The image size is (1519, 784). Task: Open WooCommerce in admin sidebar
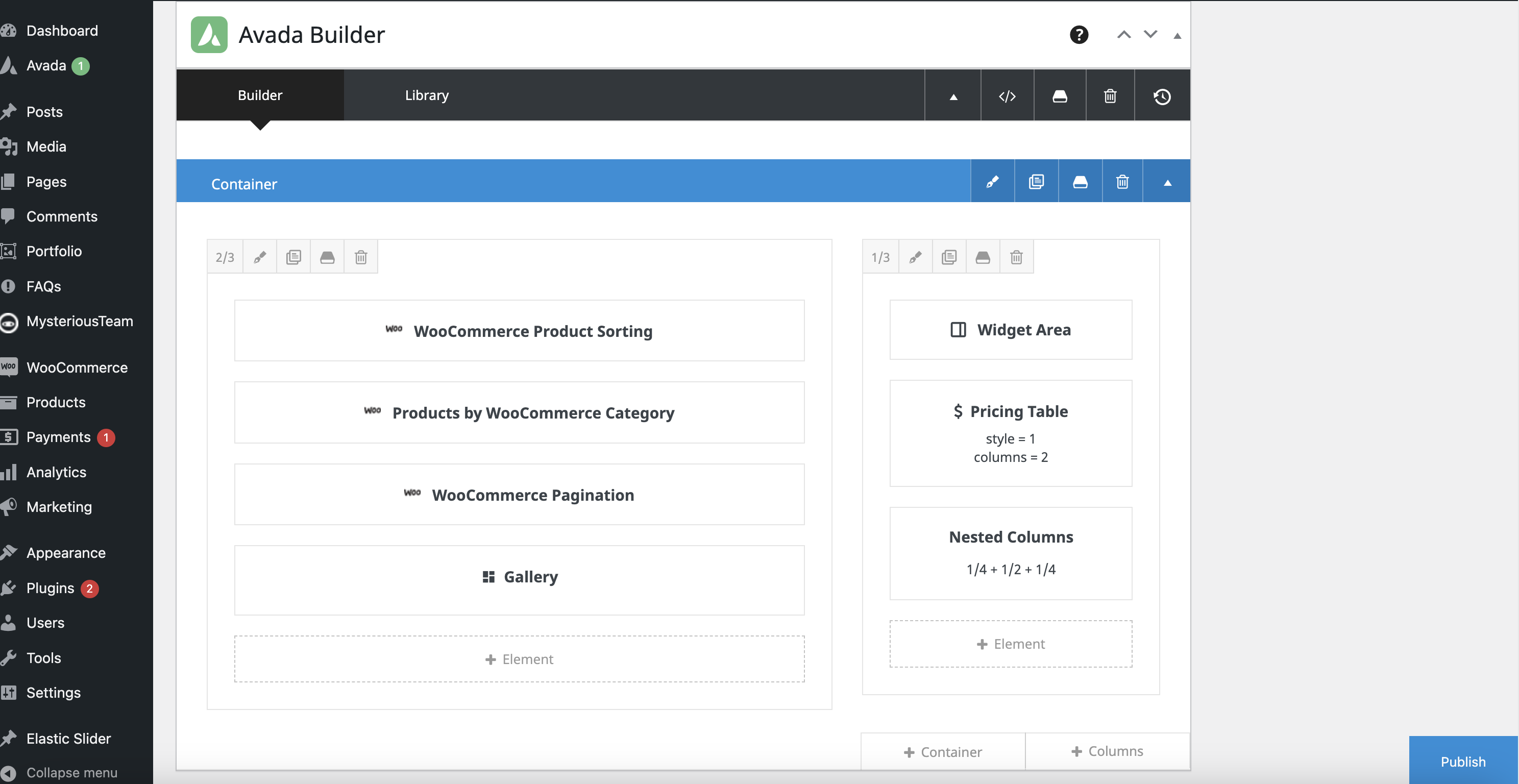[77, 367]
